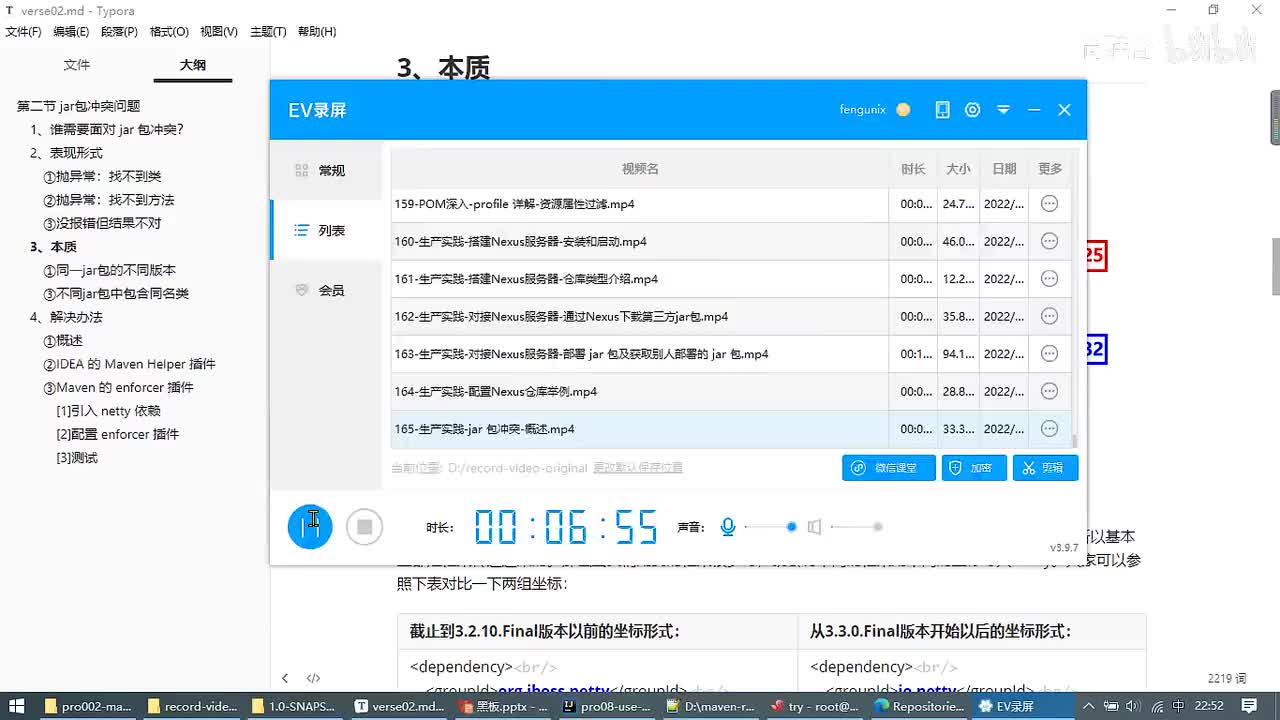The height and width of the screenshot is (720, 1280).
Task: Adjust the speaker volume slider
Action: click(x=857, y=527)
